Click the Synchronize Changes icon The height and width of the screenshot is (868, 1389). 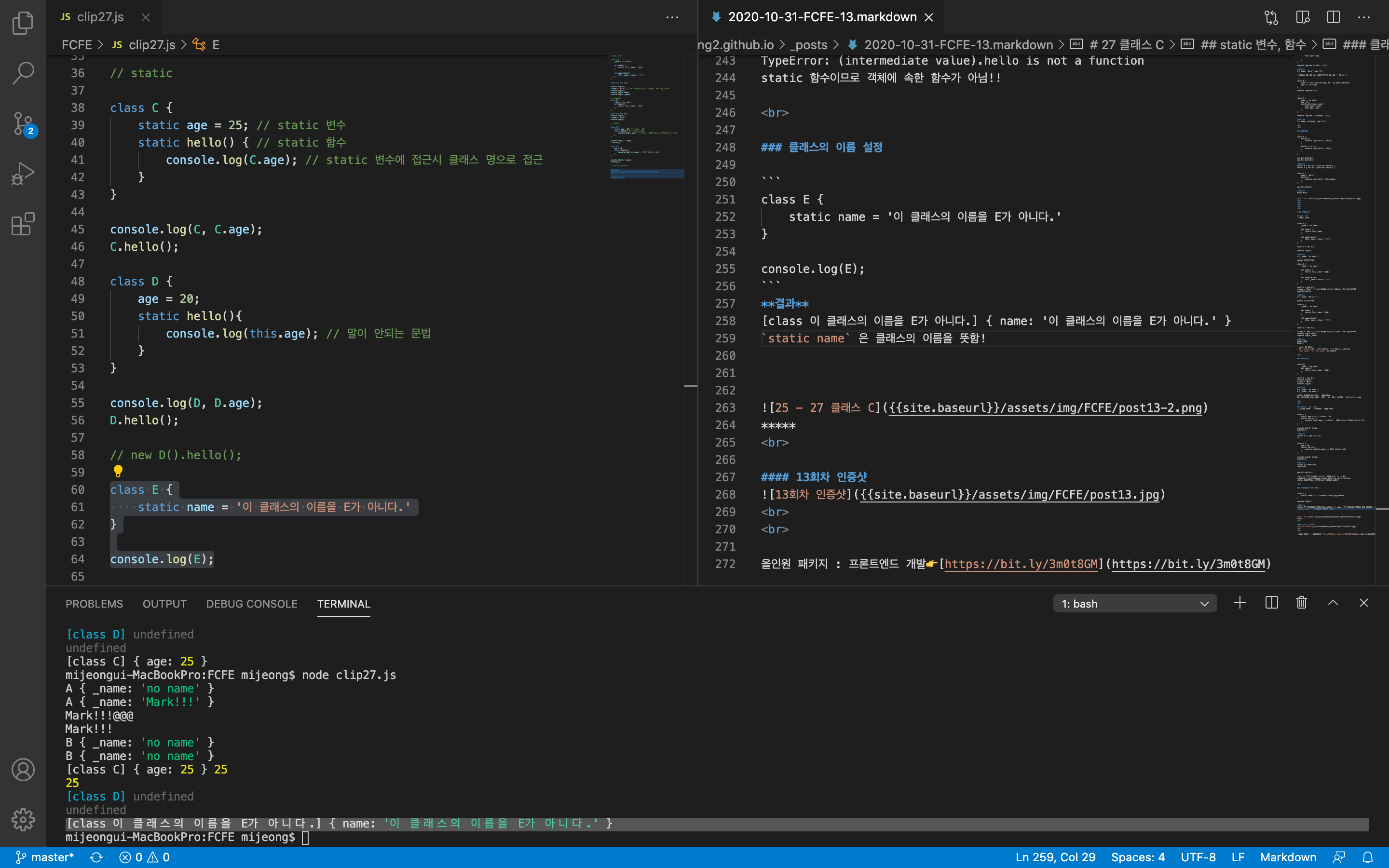click(x=96, y=857)
